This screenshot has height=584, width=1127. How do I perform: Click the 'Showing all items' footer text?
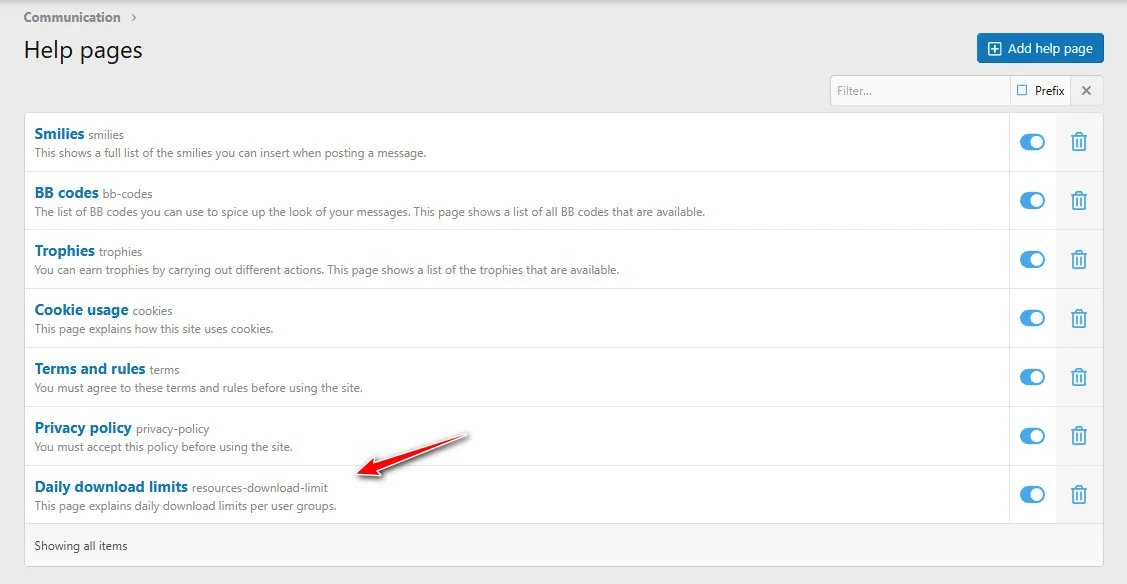[80, 546]
